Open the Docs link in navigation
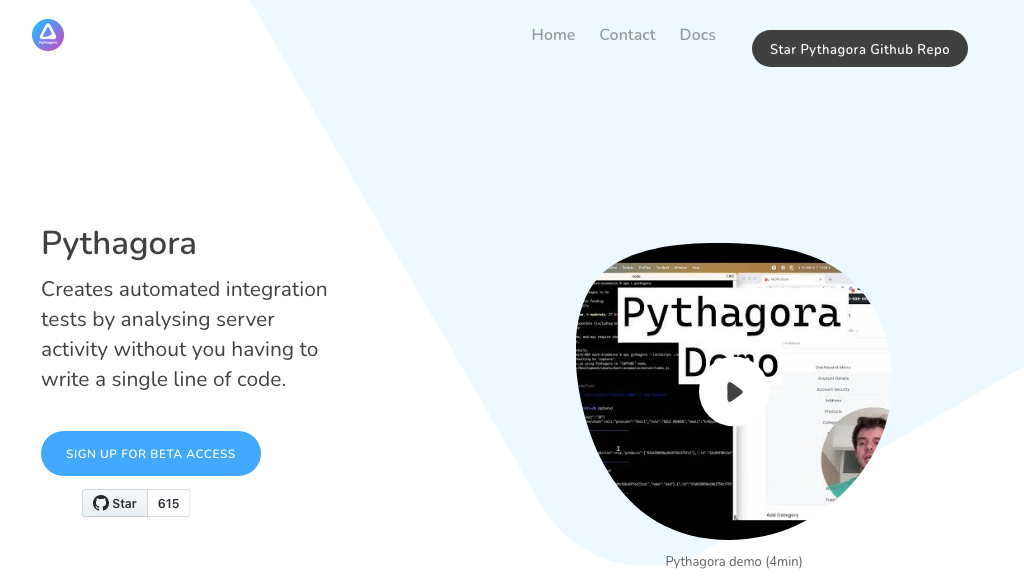 click(x=697, y=35)
